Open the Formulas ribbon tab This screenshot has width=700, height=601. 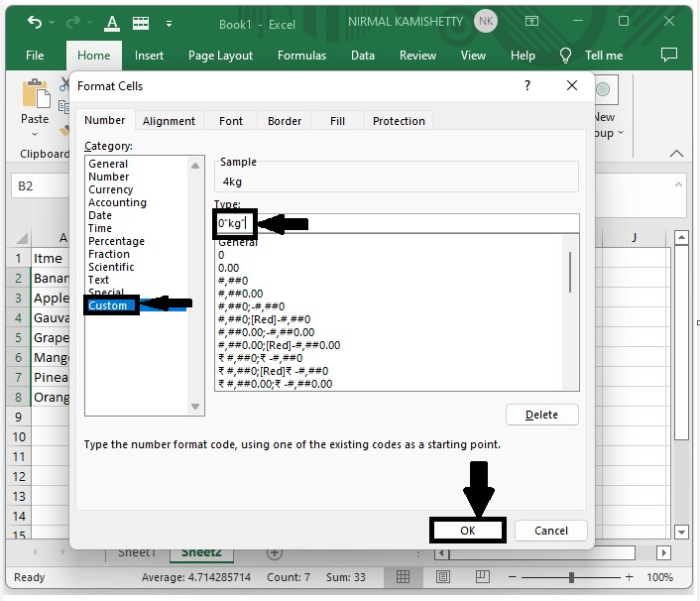click(302, 55)
